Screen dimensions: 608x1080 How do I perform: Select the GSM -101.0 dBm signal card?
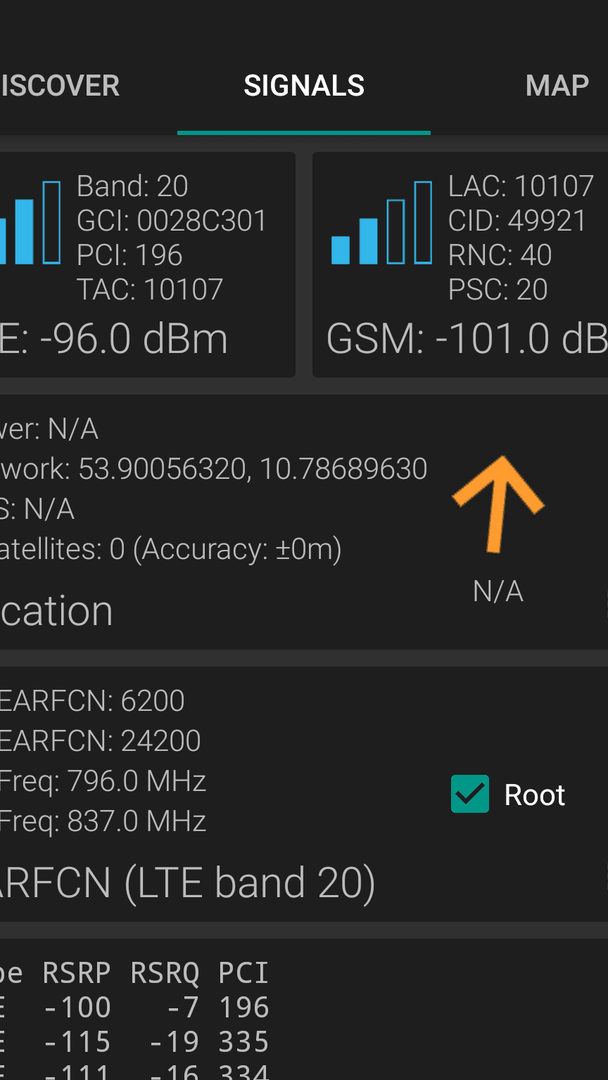[460, 264]
